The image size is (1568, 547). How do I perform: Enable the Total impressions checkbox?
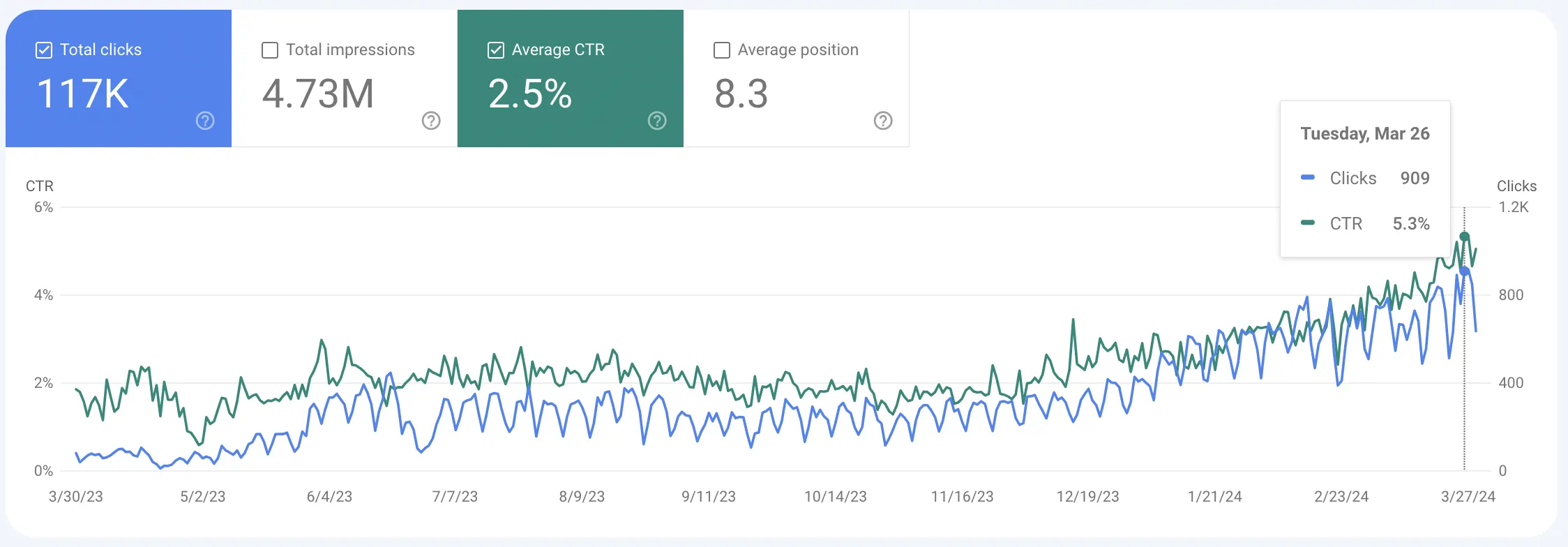[x=270, y=50]
